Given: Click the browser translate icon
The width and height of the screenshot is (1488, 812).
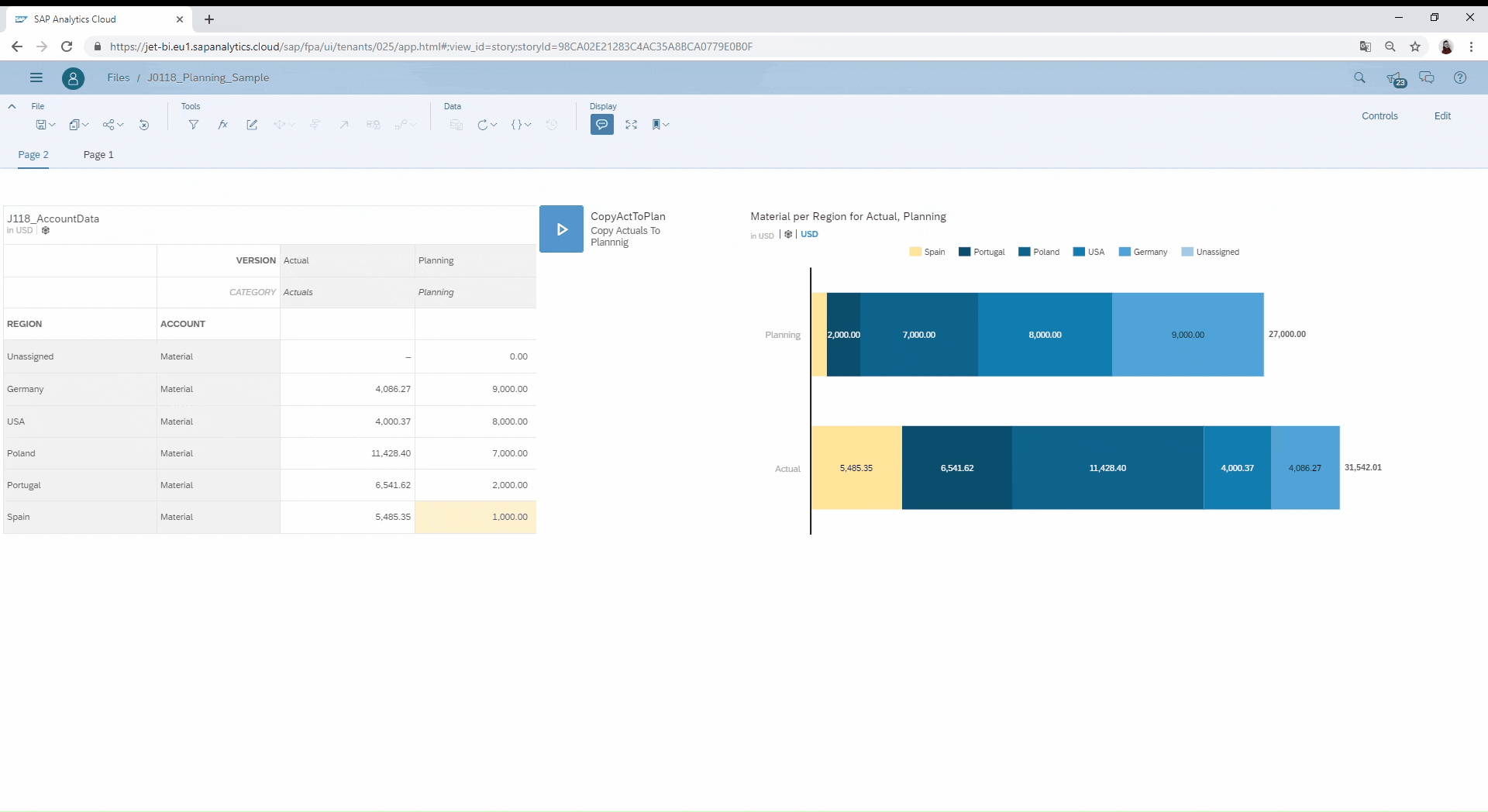Looking at the screenshot, I should click(1366, 46).
